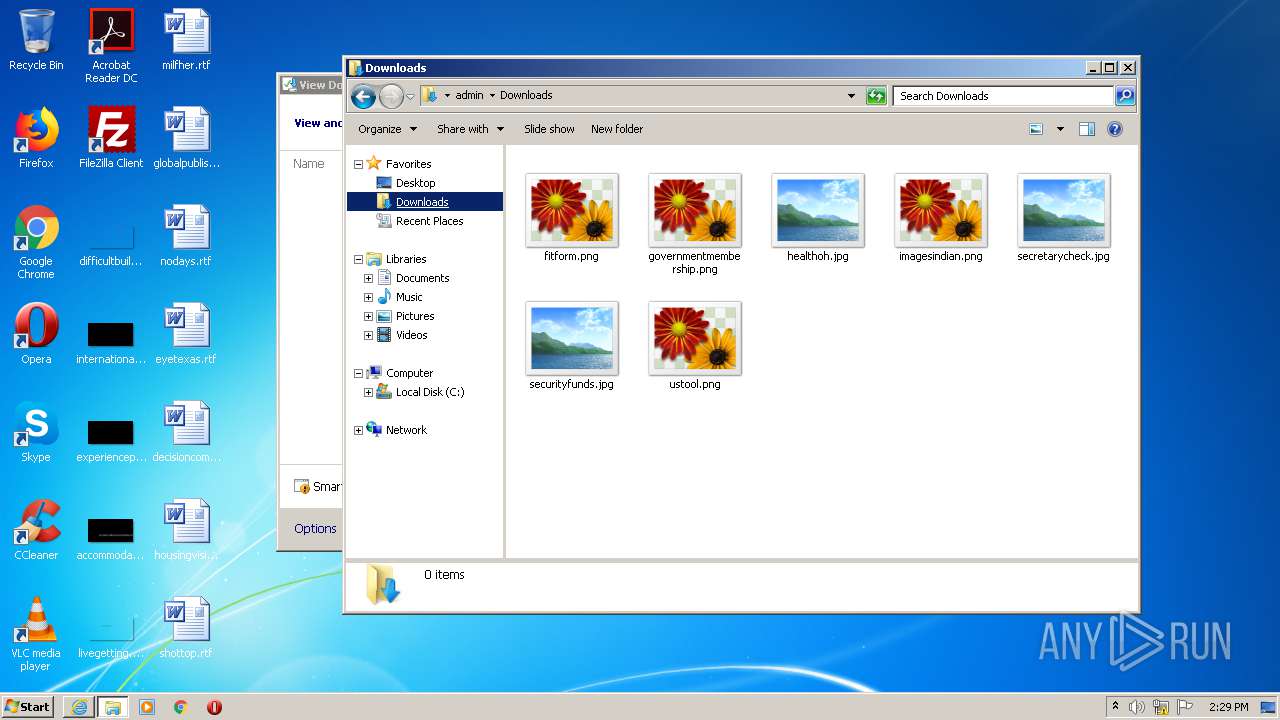
Task: Open Internet Explorer in taskbar
Action: tap(79, 707)
